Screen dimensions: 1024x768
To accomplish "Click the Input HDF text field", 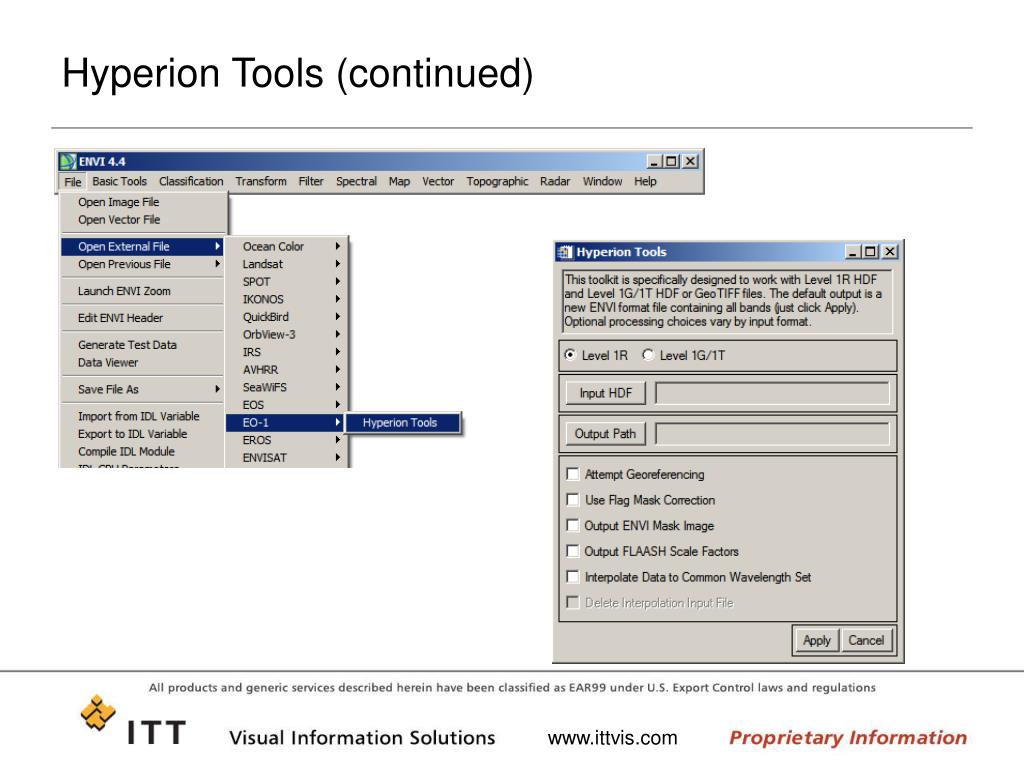I will (x=772, y=393).
